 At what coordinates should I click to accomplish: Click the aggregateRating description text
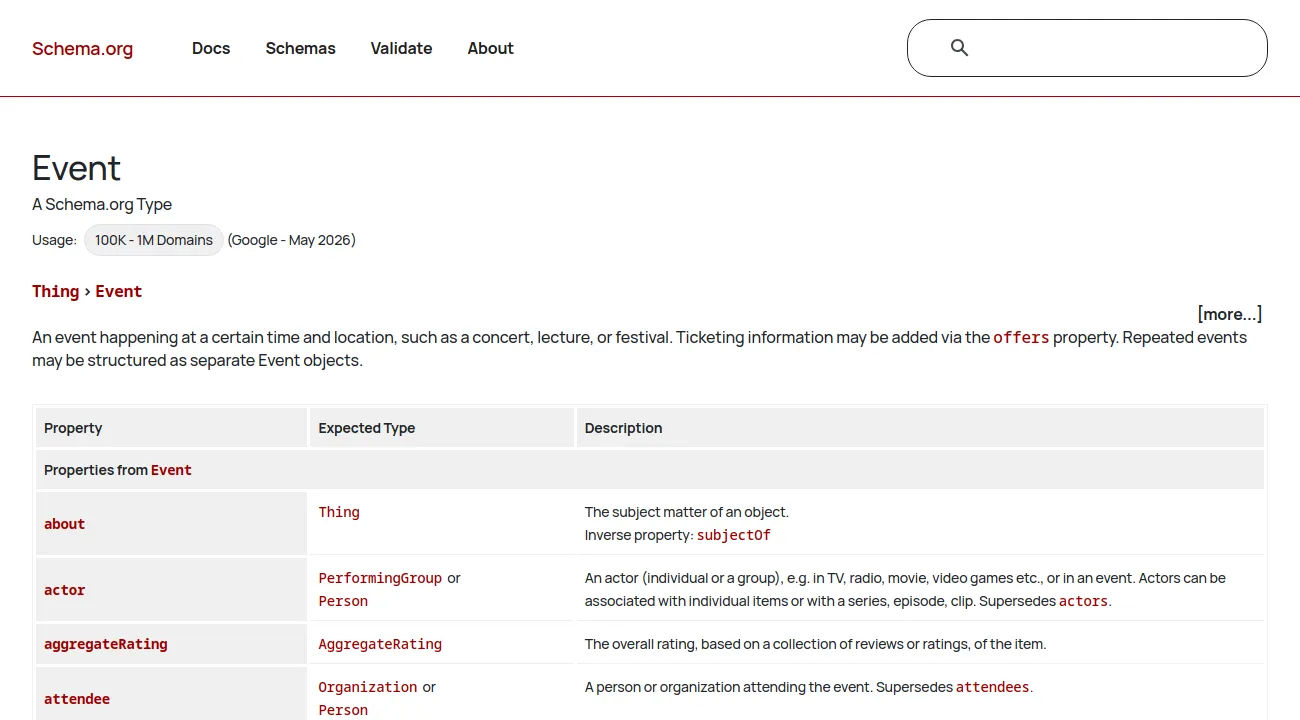click(x=815, y=644)
